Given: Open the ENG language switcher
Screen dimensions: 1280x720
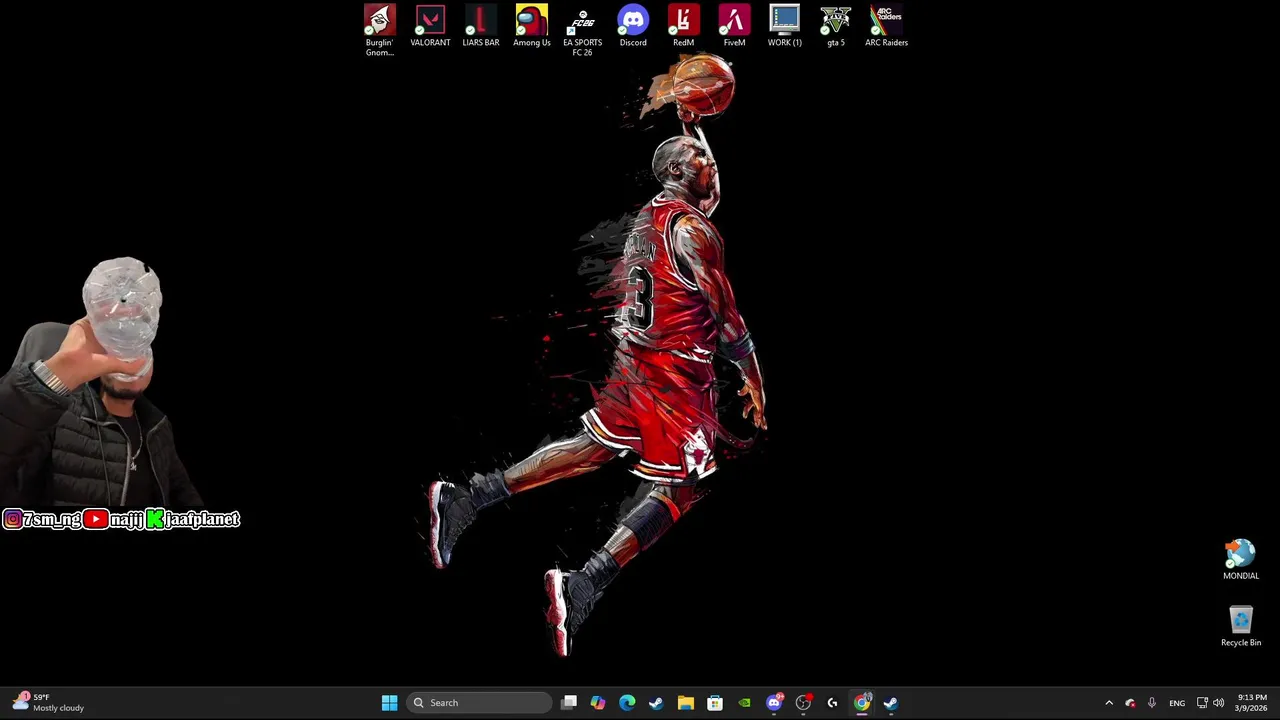Looking at the screenshot, I should pyautogui.click(x=1177, y=703).
